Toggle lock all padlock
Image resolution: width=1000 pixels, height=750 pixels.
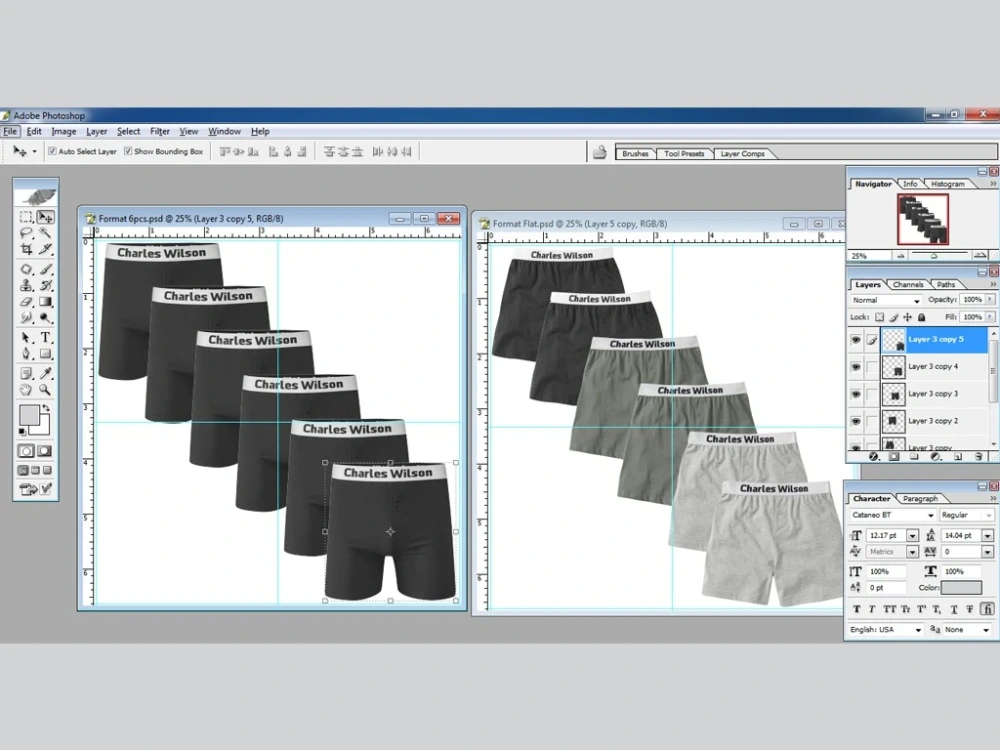click(x=922, y=317)
